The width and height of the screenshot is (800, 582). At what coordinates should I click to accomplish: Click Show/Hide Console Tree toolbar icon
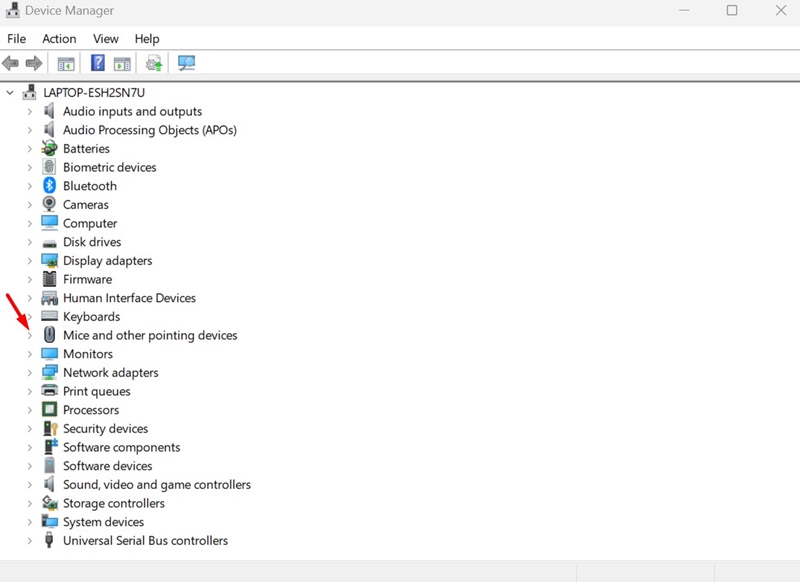coord(66,64)
